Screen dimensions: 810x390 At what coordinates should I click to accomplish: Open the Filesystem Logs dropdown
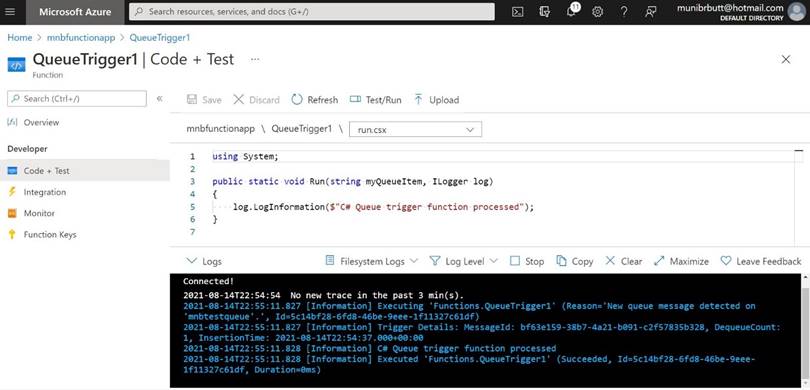pos(371,261)
